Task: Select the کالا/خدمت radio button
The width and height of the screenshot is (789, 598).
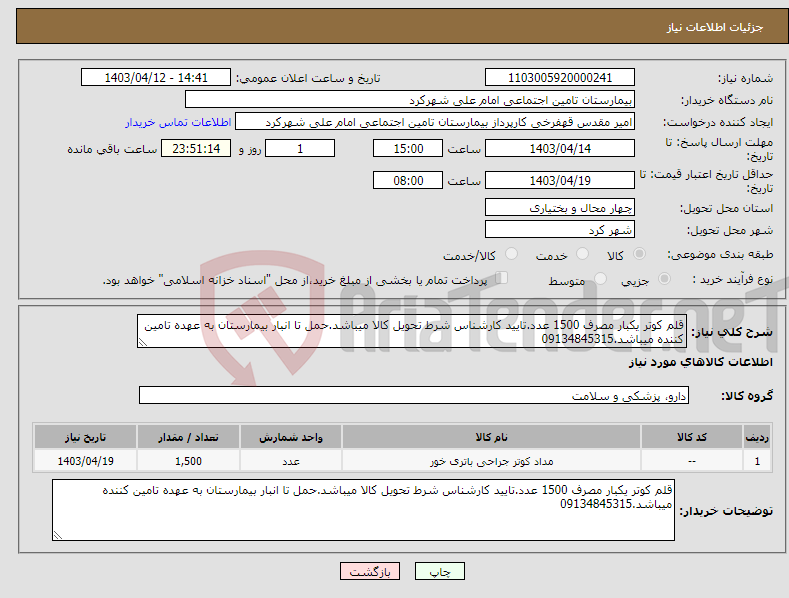Action: click(511, 254)
